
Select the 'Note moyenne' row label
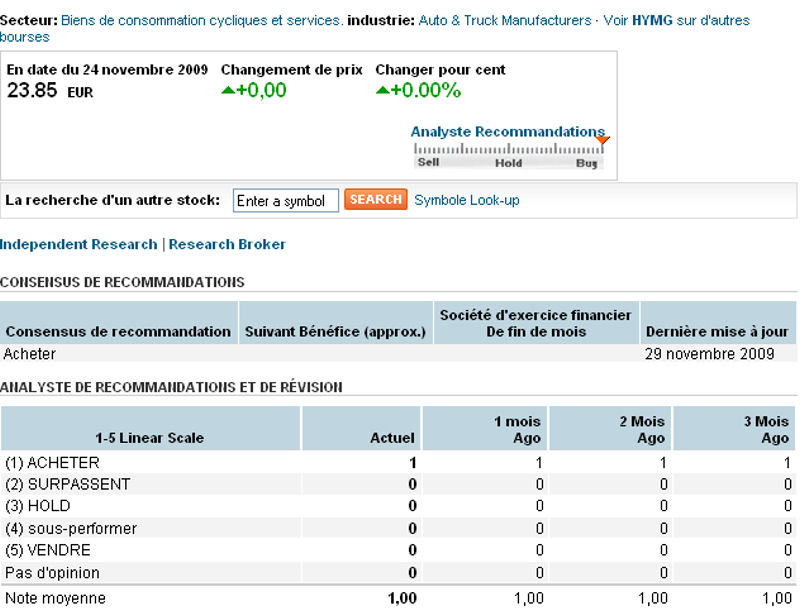pyautogui.click(x=55, y=598)
